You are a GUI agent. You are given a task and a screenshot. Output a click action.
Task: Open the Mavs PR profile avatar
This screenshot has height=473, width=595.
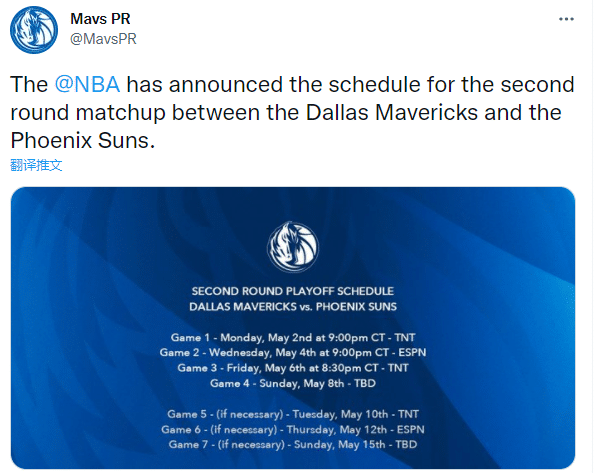click(34, 30)
